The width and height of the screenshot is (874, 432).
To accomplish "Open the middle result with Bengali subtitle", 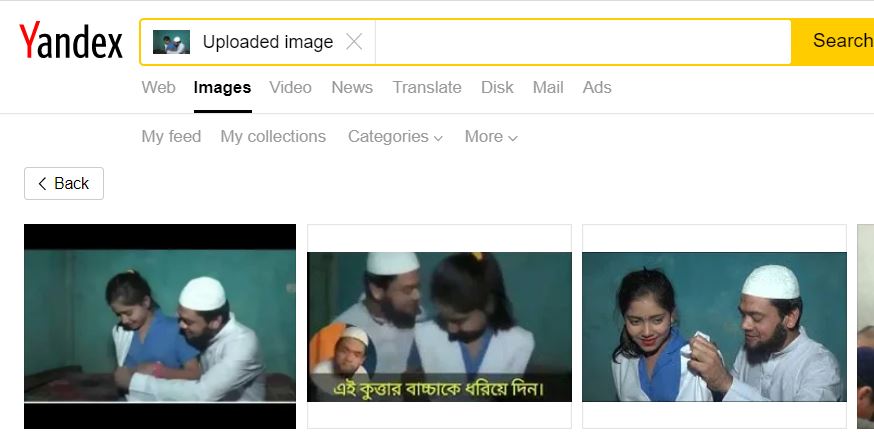I will coord(439,326).
